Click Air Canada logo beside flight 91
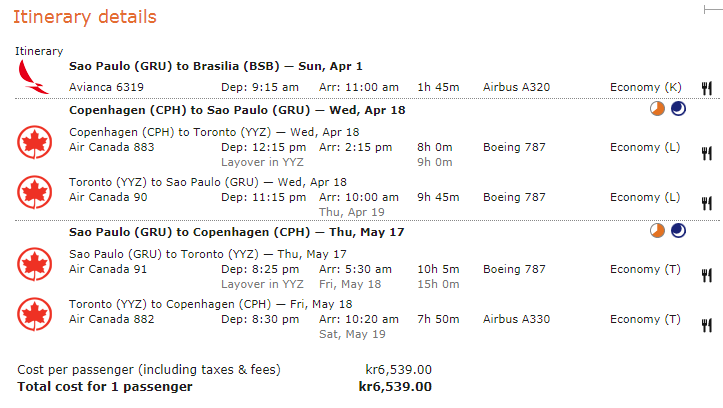Screen dimensions: 723x408 pos(35,264)
